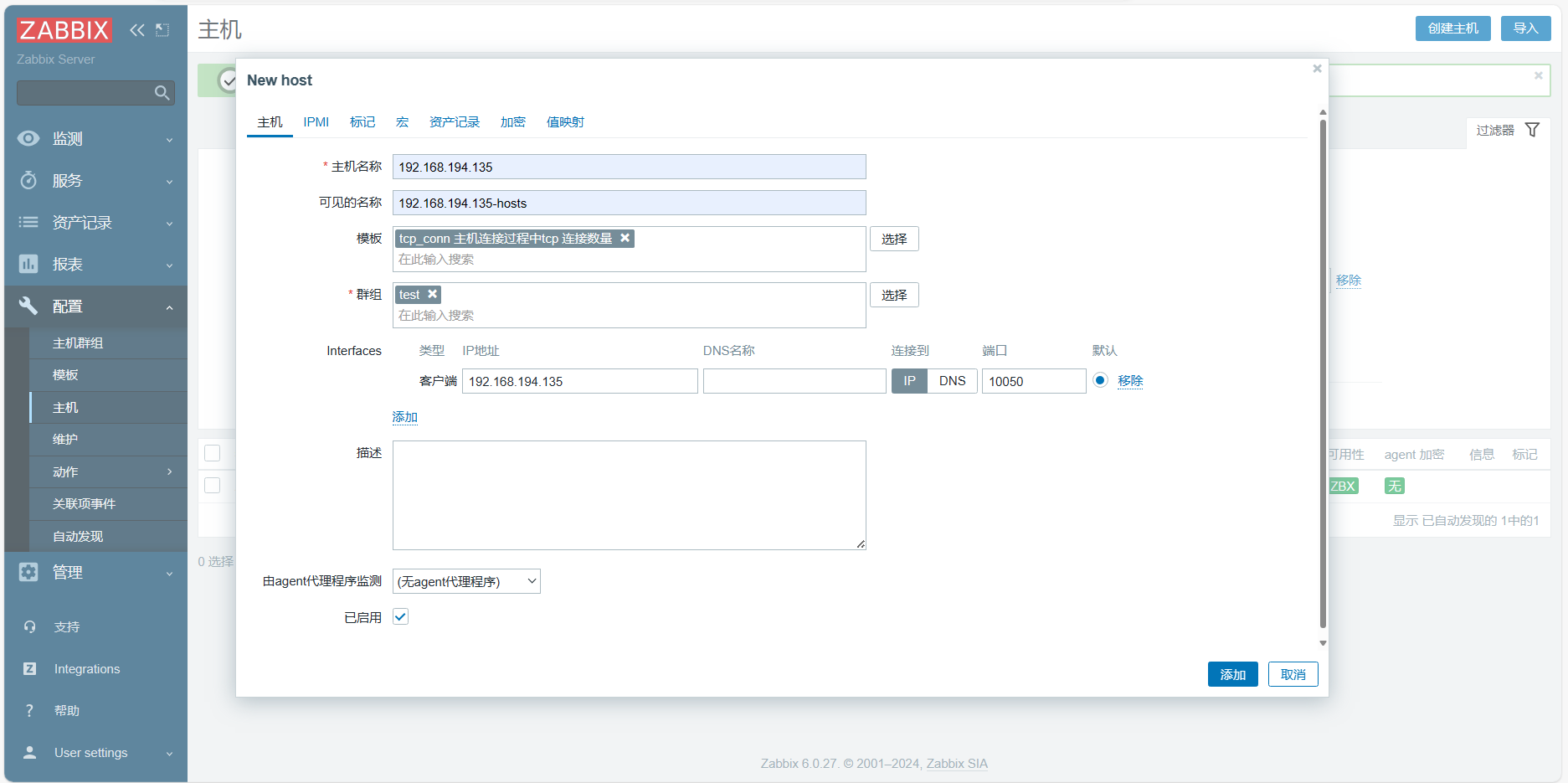
Task: Expand the 动作 submenu arrow
Action: tap(170, 471)
